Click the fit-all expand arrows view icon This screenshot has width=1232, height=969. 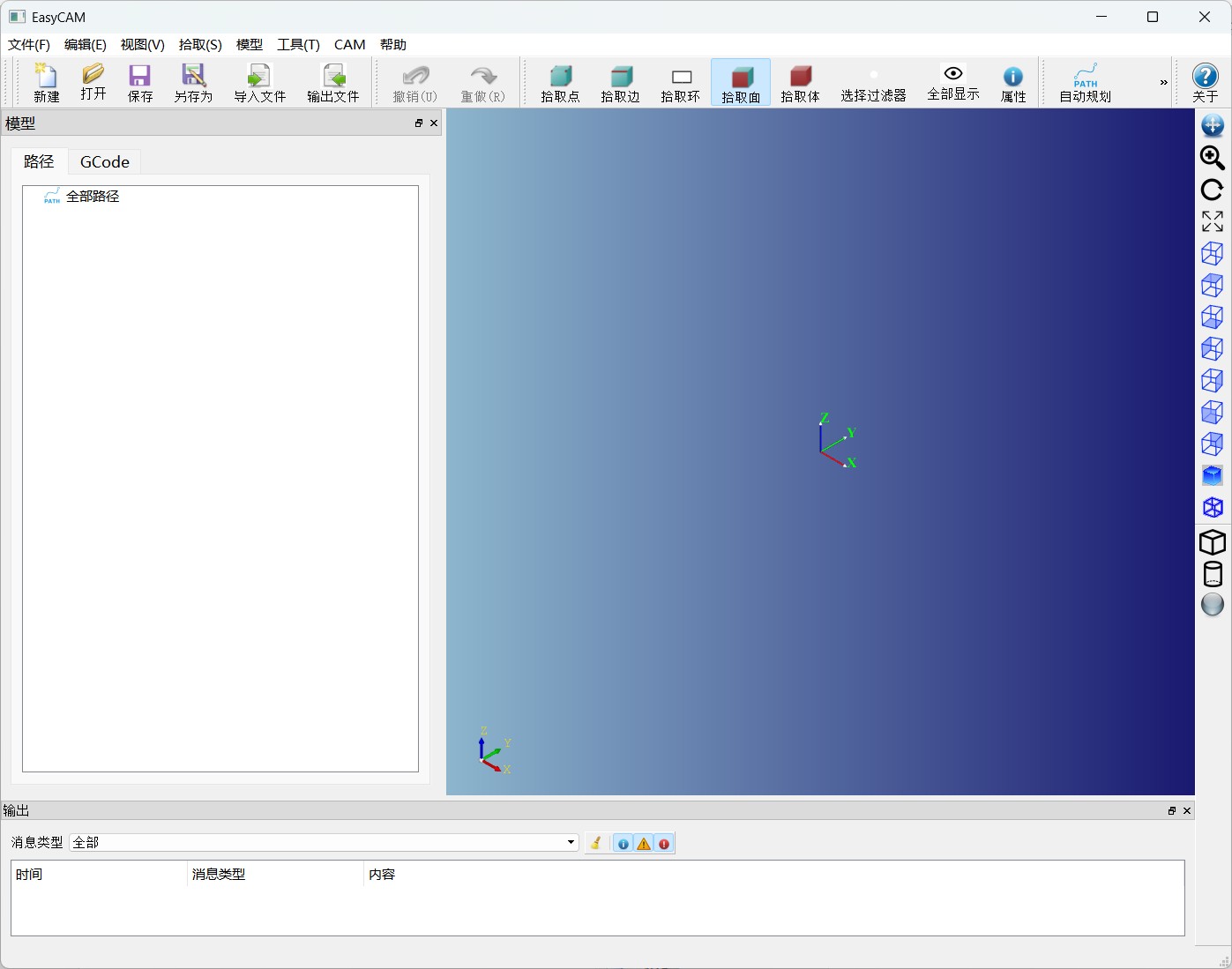(1213, 221)
